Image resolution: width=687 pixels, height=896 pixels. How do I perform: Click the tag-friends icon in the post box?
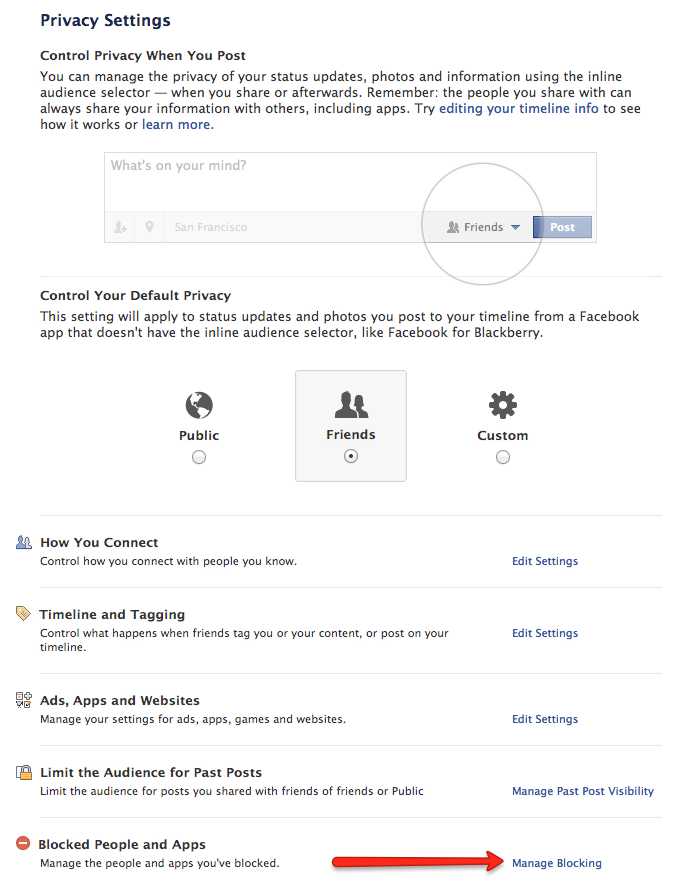point(121,228)
